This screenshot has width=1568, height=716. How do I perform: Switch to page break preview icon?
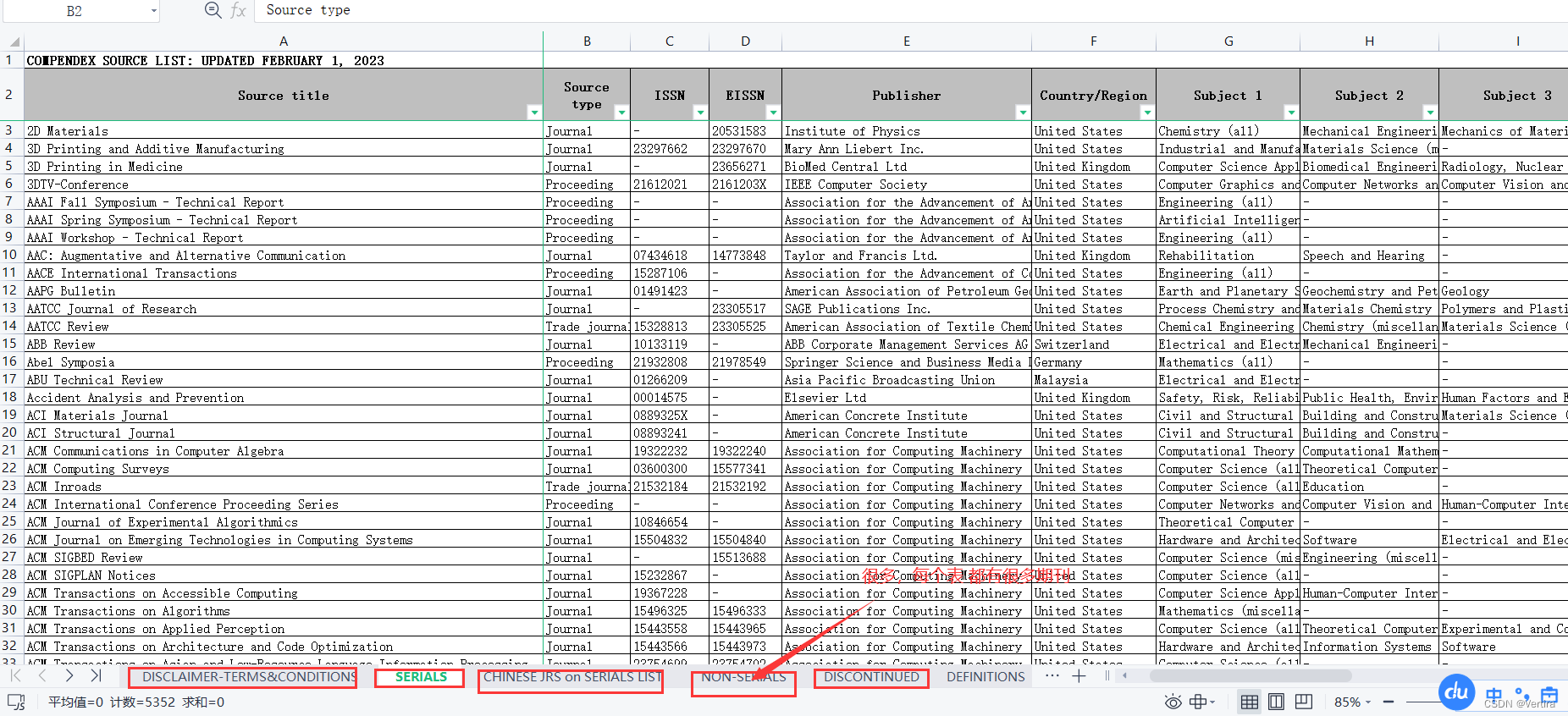point(1304,702)
